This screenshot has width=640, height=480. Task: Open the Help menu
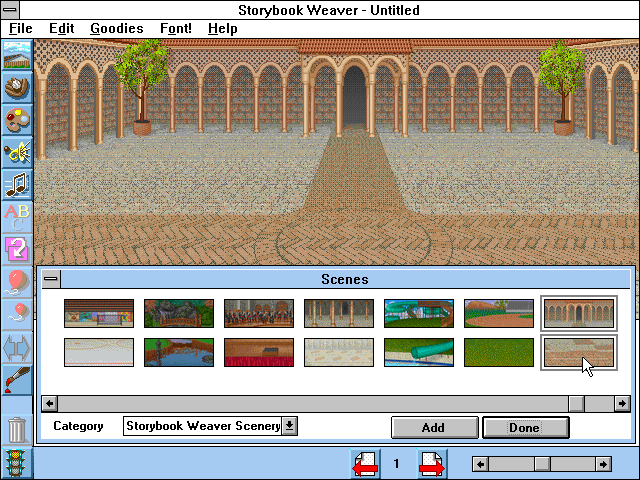click(222, 29)
